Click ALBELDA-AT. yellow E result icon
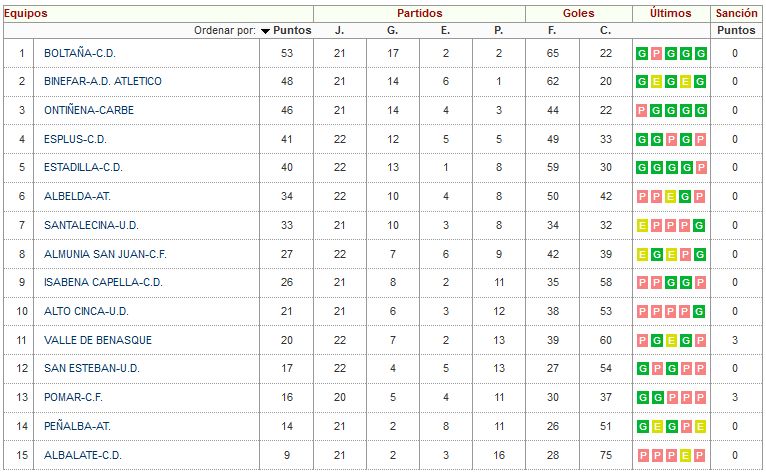The image size is (766, 476). (x=671, y=196)
